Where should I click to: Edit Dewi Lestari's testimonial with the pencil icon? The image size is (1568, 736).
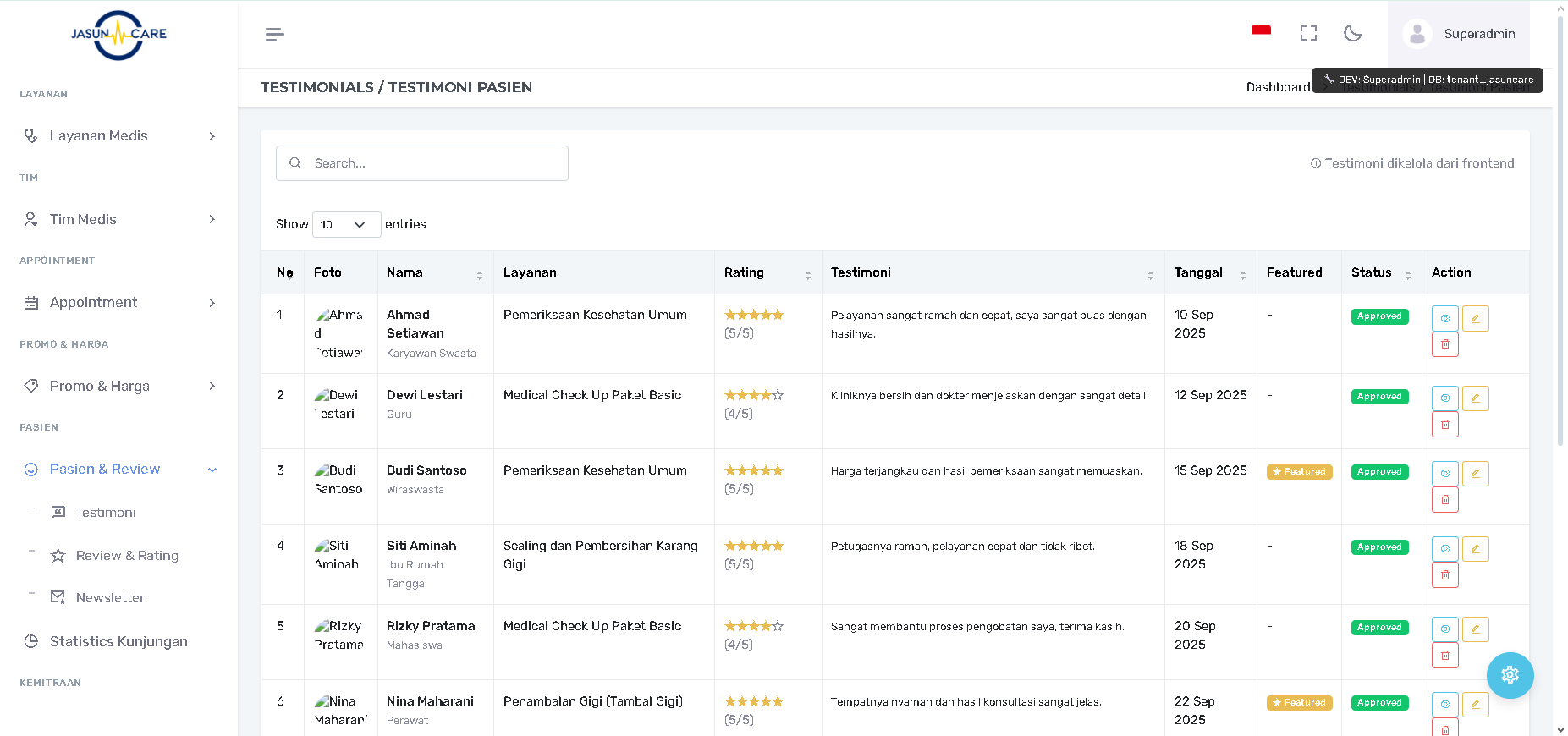tap(1475, 398)
